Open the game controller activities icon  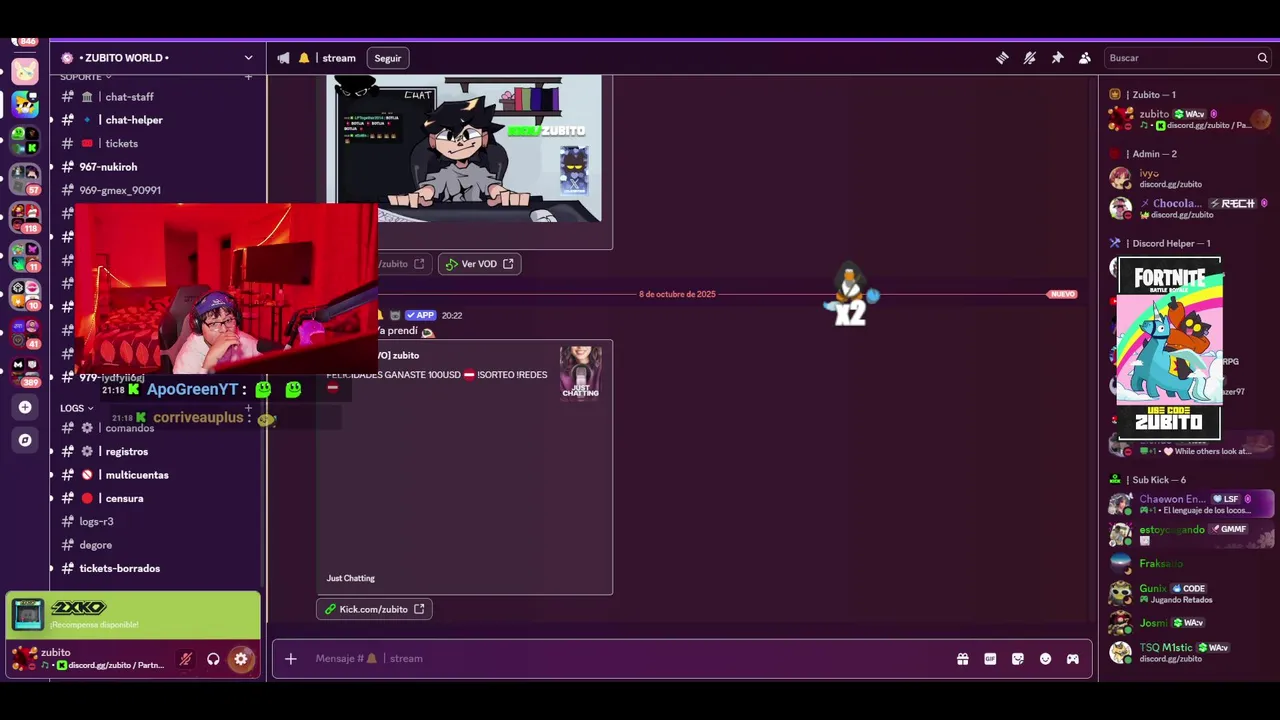tap(1073, 659)
